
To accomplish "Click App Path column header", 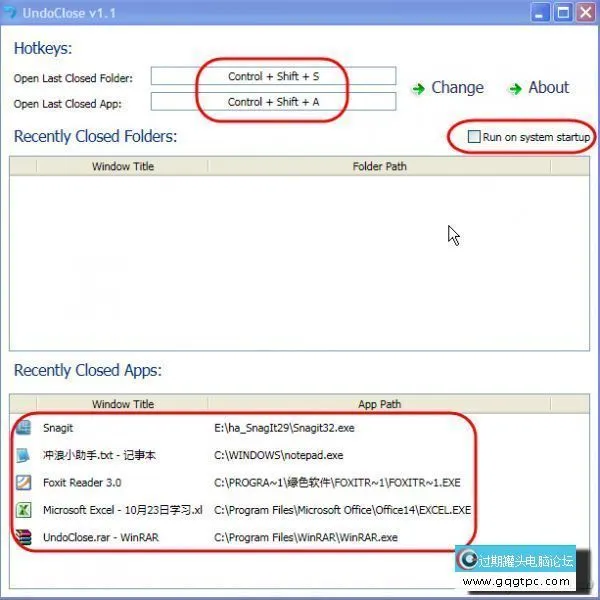I will pyautogui.click(x=379, y=404).
